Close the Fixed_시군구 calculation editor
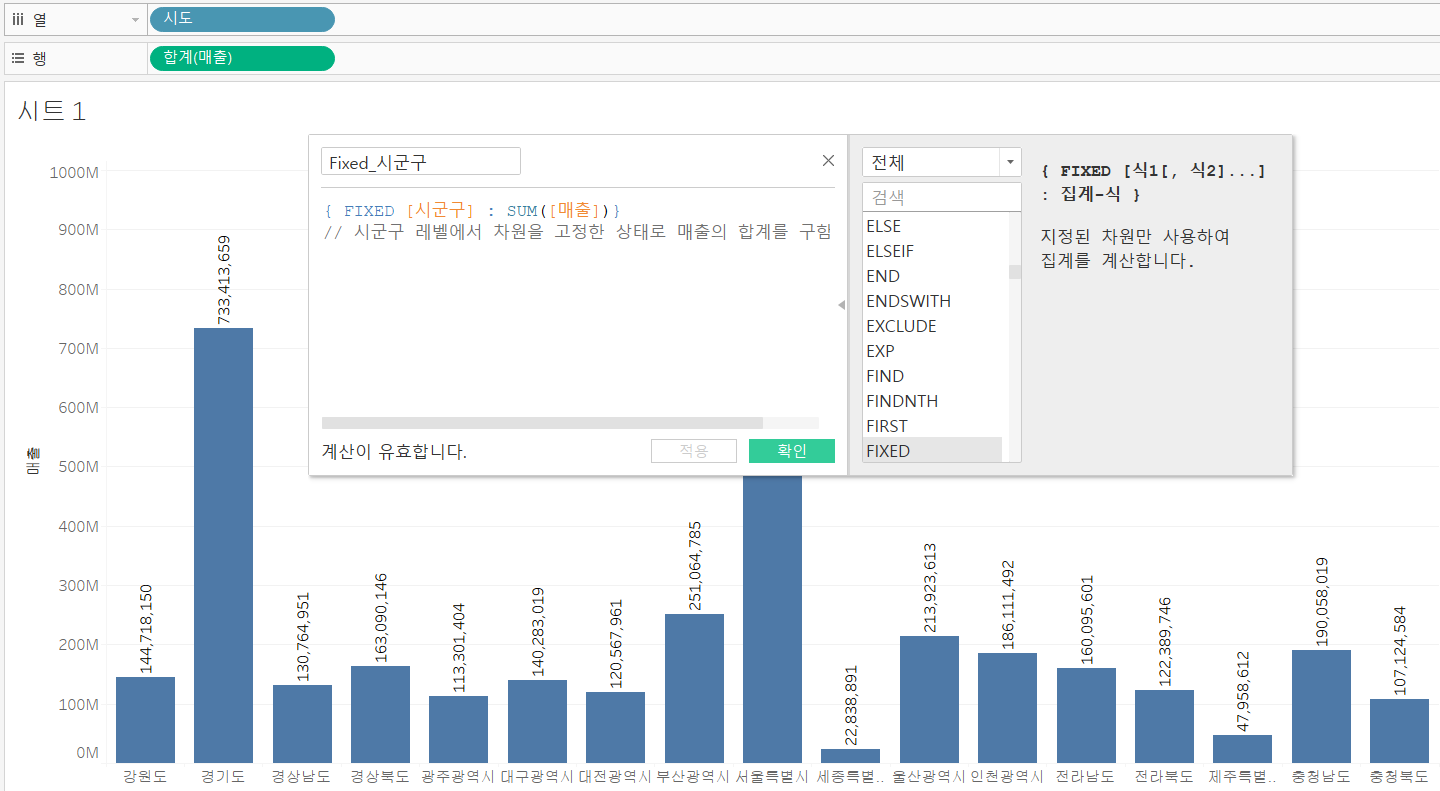Image resolution: width=1440 pixels, height=791 pixels. [828, 161]
